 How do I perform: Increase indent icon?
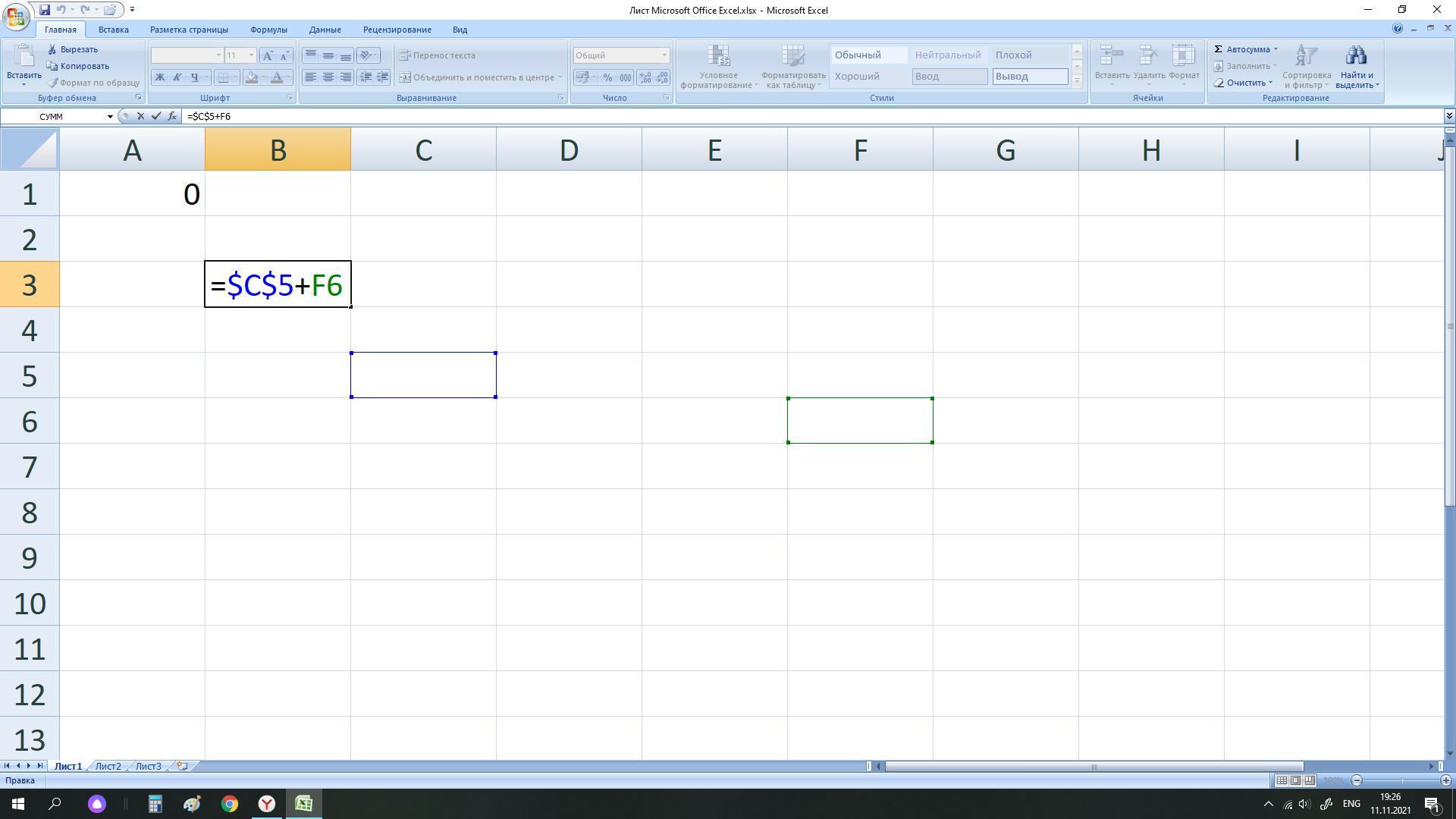click(382, 77)
